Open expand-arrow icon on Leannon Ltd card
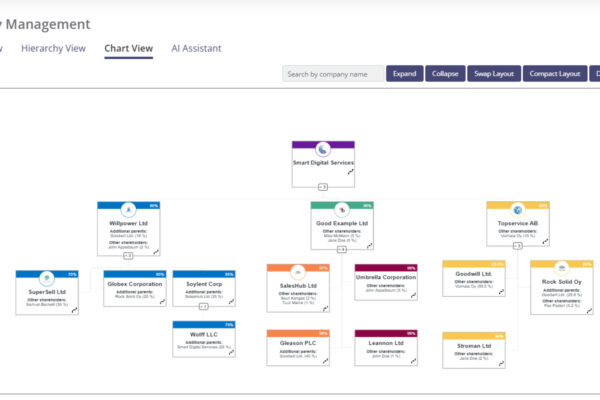This screenshot has width=600, height=400. (x=414, y=361)
